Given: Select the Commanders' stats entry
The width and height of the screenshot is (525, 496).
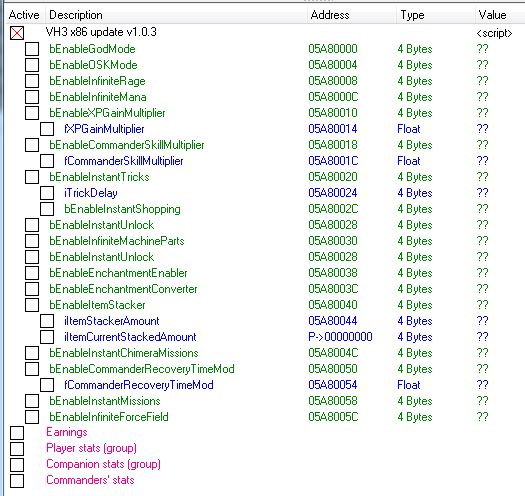Looking at the screenshot, I should click(90, 480).
